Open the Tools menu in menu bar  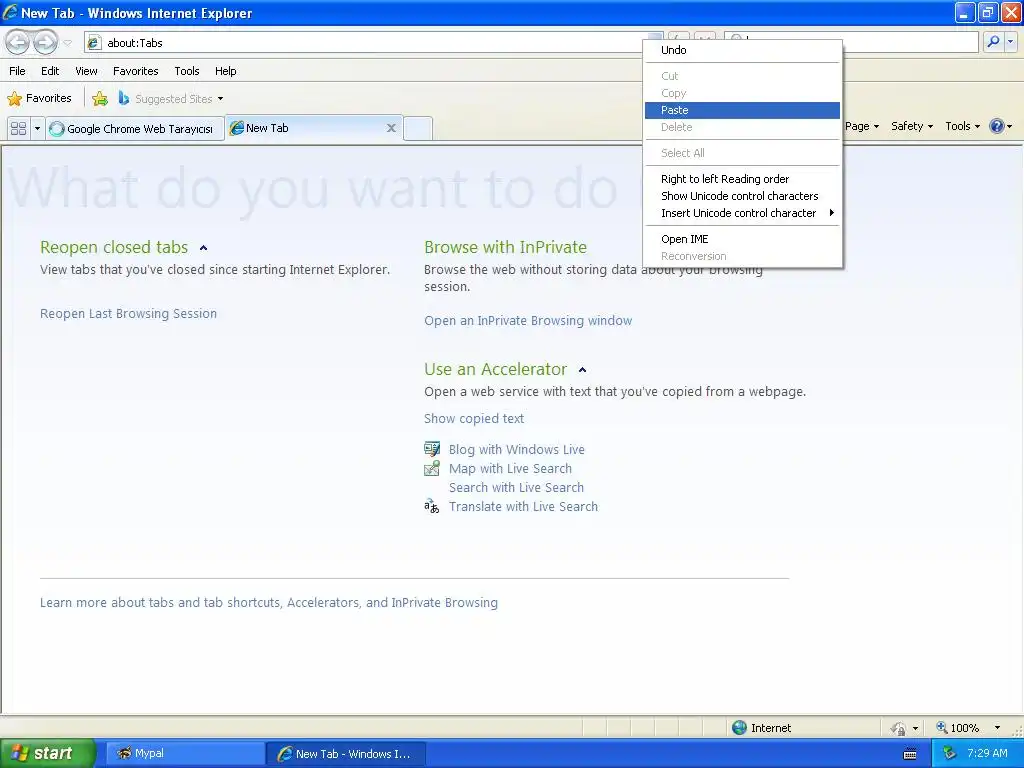click(x=187, y=71)
